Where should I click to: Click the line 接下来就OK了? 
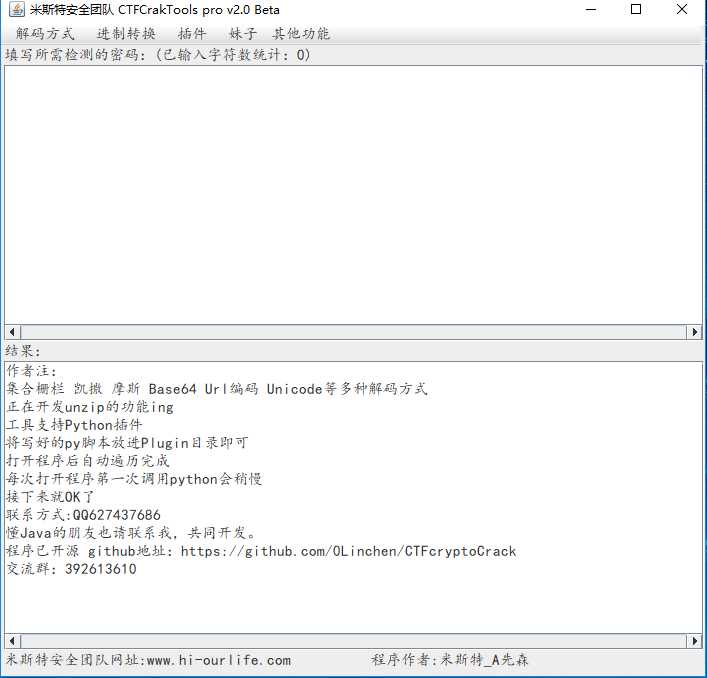point(50,497)
